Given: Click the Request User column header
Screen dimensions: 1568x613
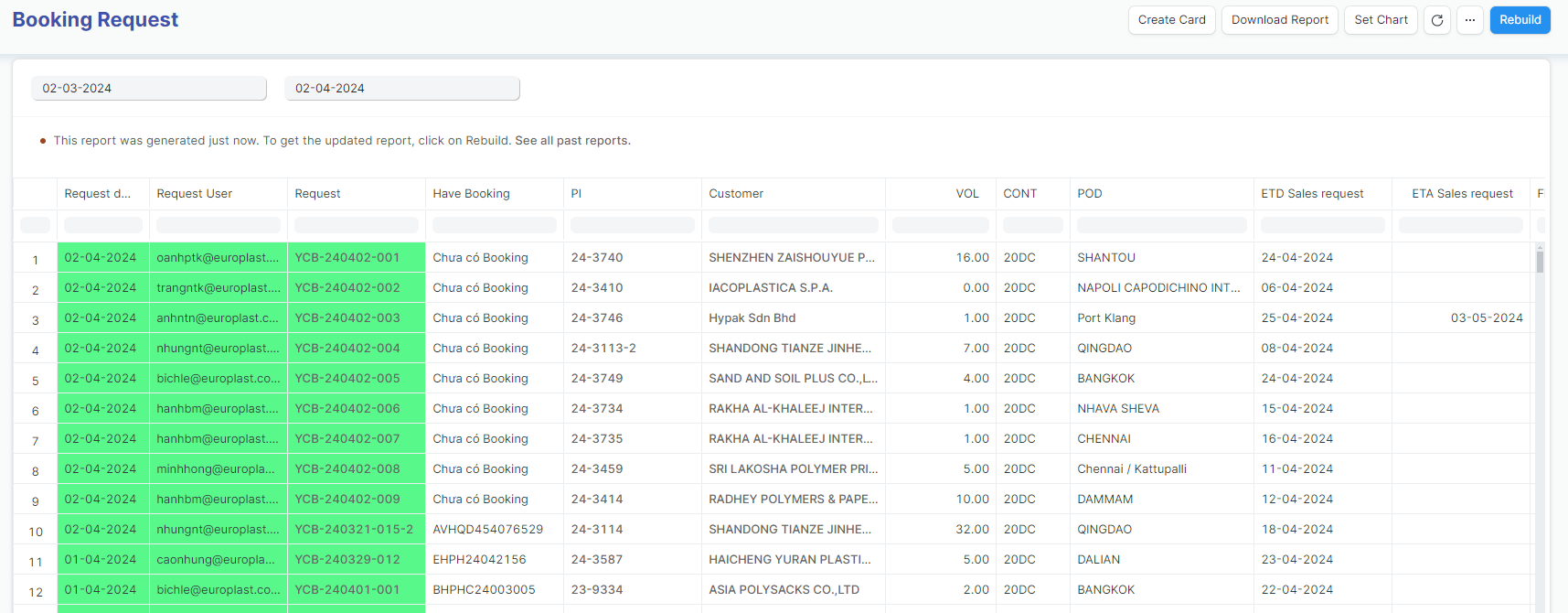Looking at the screenshot, I should click(x=195, y=194).
